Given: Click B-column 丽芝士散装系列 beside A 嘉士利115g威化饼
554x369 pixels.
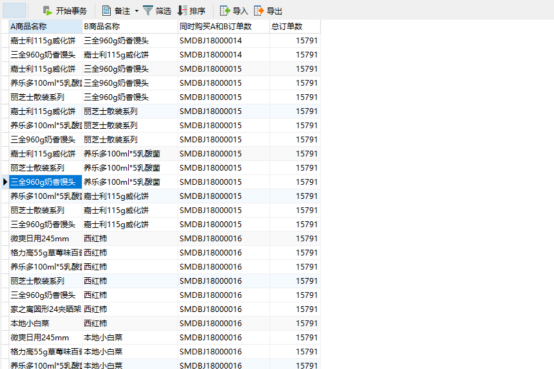Looking at the screenshot, I should coord(130,111).
